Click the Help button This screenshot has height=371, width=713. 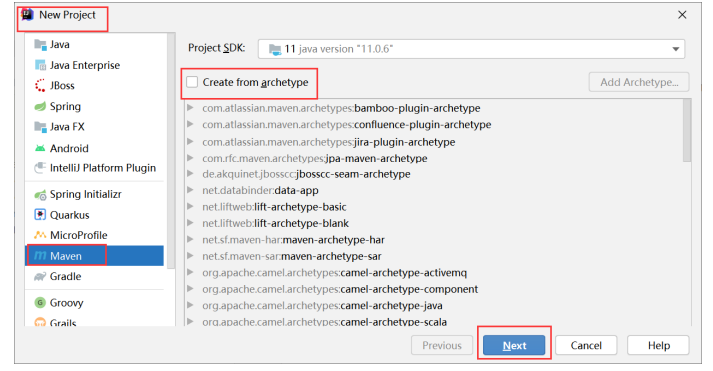coord(658,346)
